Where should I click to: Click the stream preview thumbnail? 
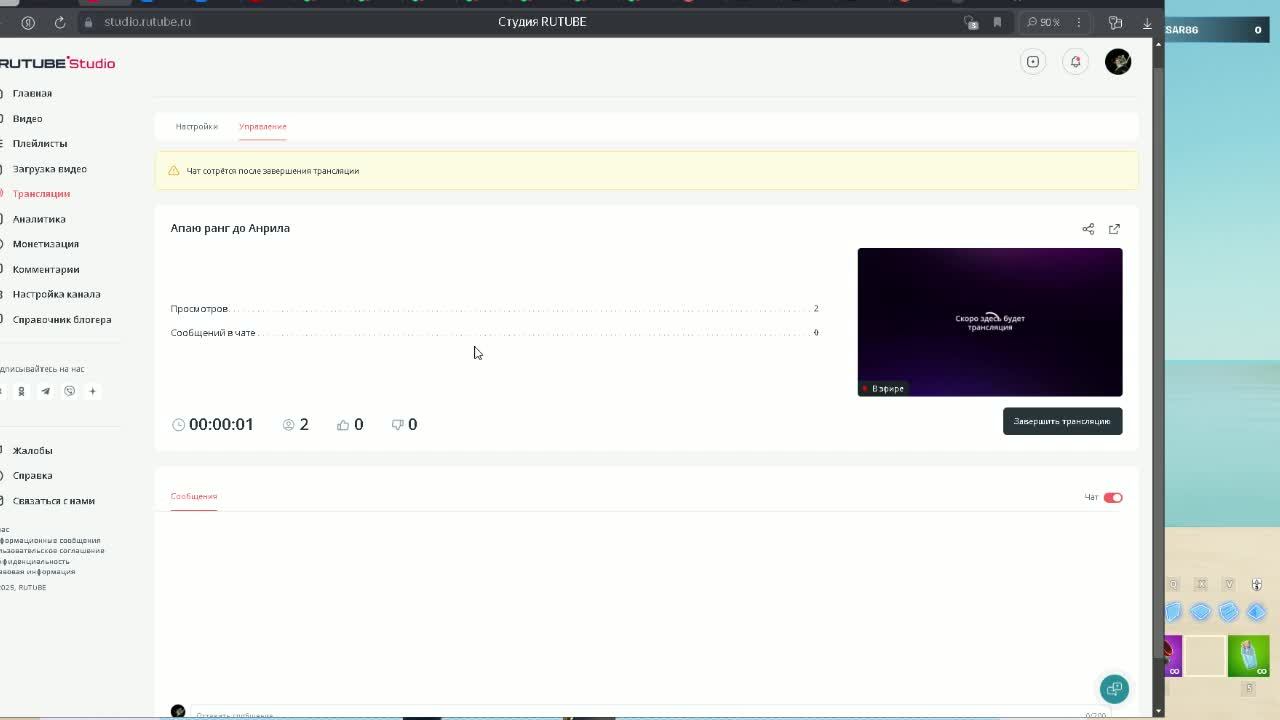[990, 322]
